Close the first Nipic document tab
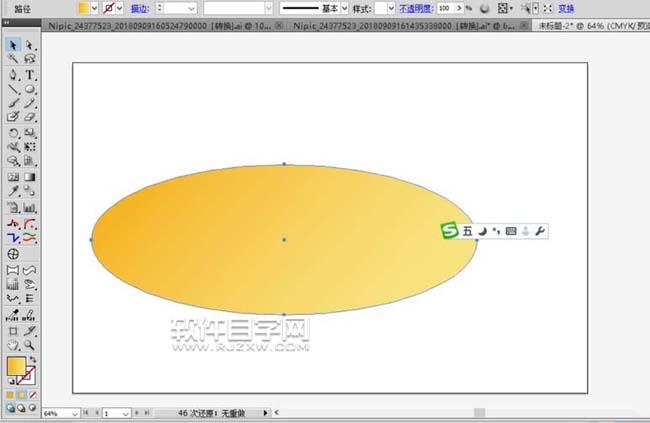Screen dimensions: 650x423 (x=280, y=26)
